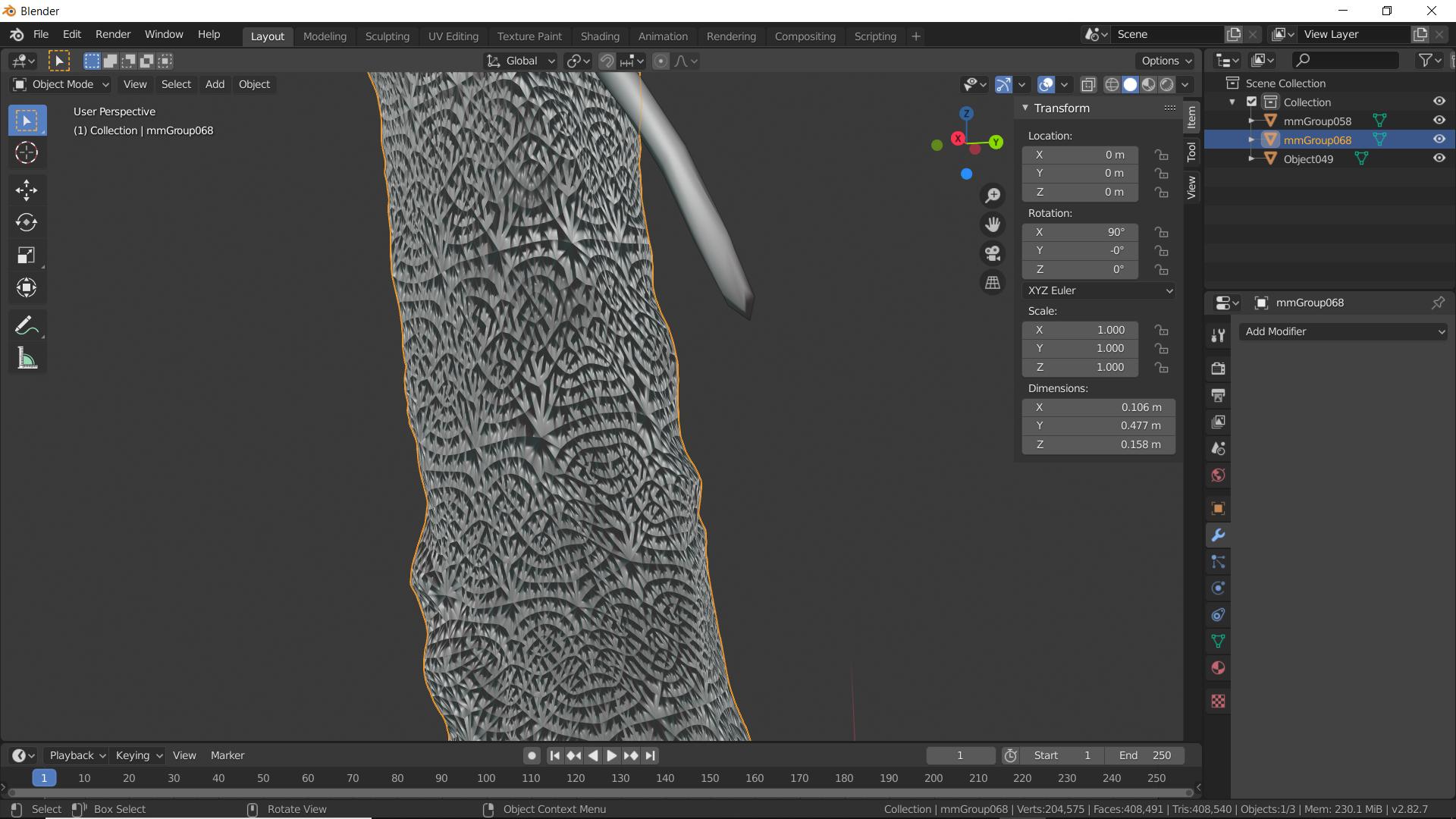Open the Modifier Properties wrench icon

tap(1219, 534)
